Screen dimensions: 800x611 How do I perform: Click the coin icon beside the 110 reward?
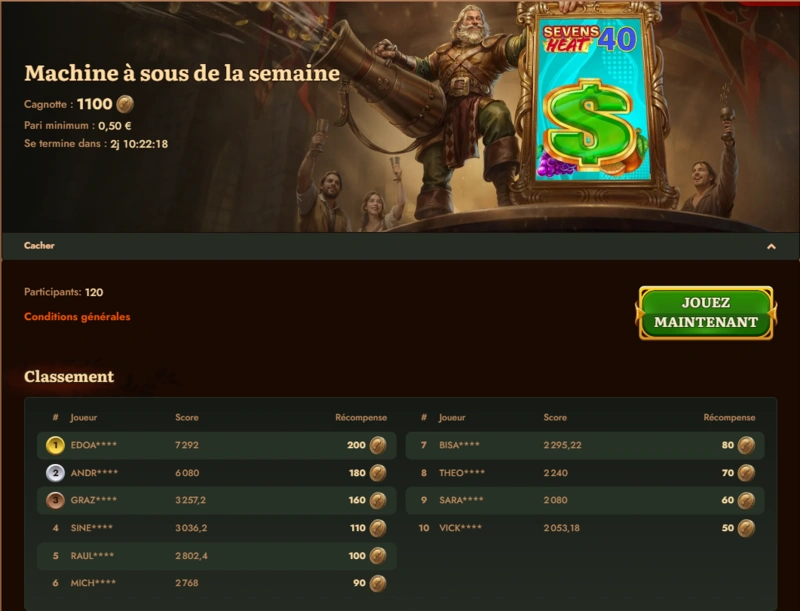(378, 528)
